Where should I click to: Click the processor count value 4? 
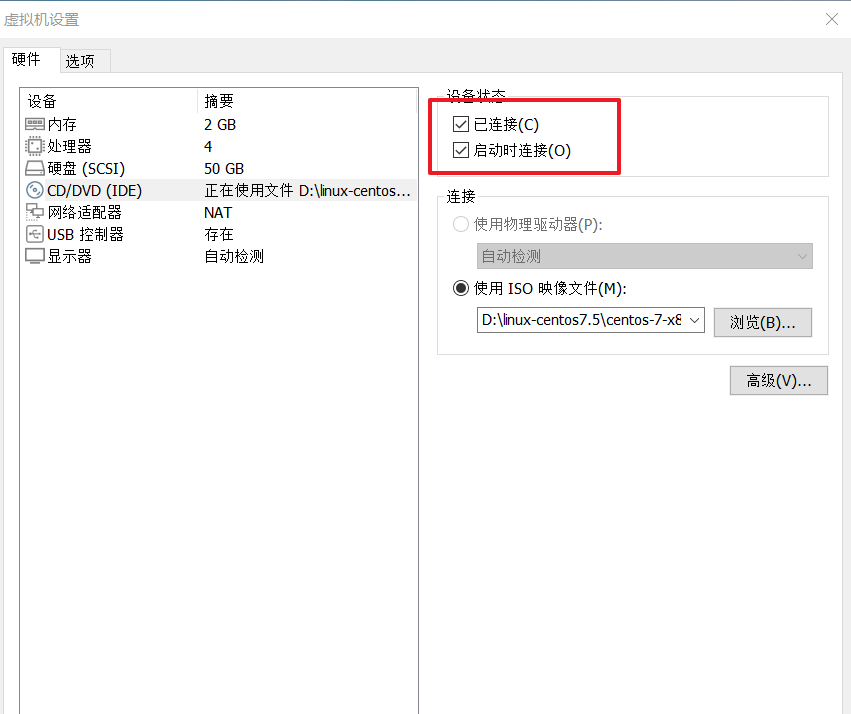tap(208, 146)
